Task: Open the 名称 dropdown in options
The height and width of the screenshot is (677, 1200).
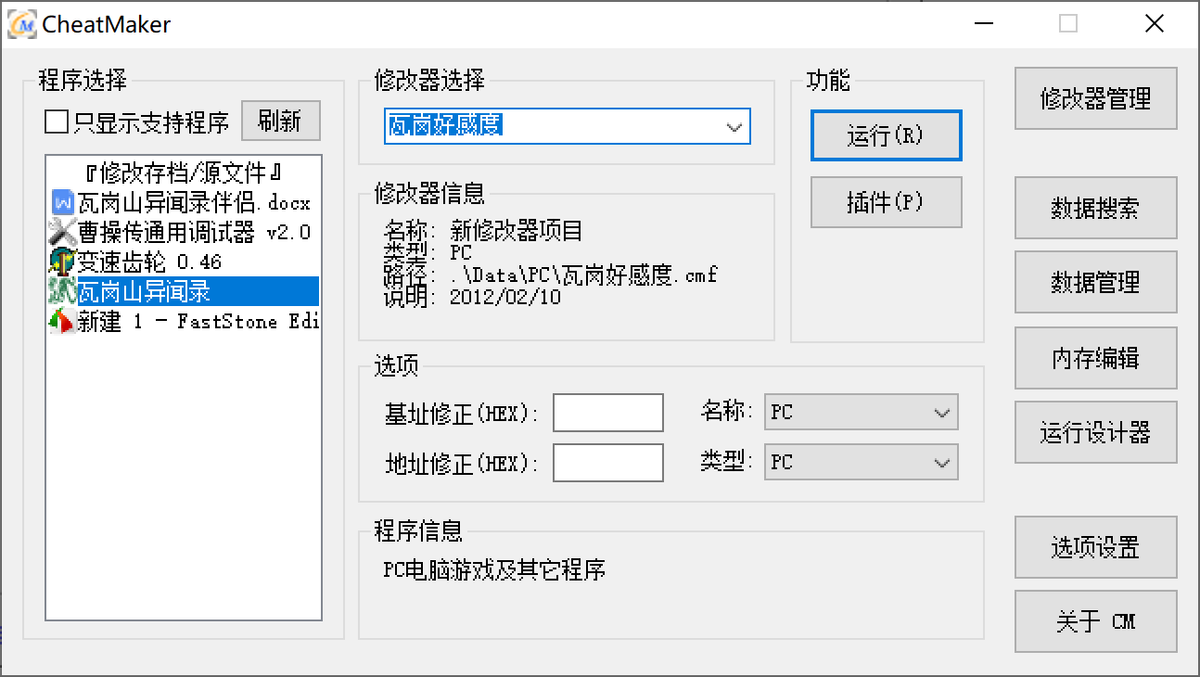Action: pos(940,412)
